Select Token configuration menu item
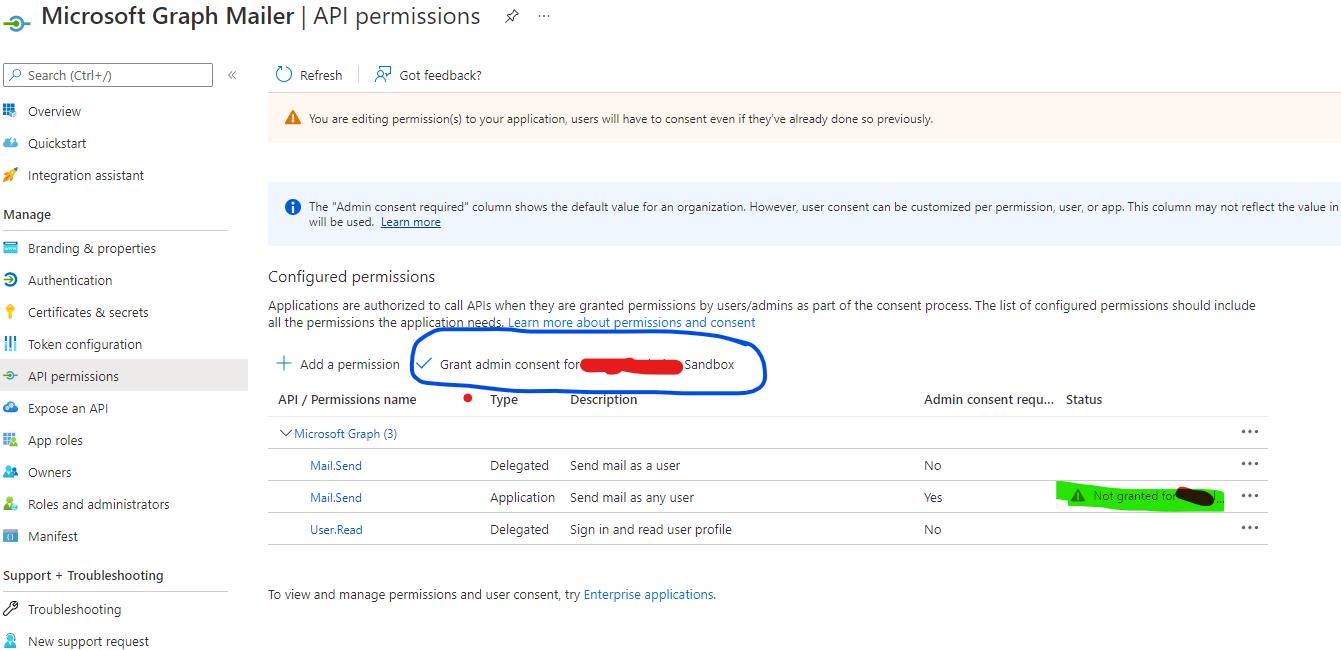 [85, 344]
